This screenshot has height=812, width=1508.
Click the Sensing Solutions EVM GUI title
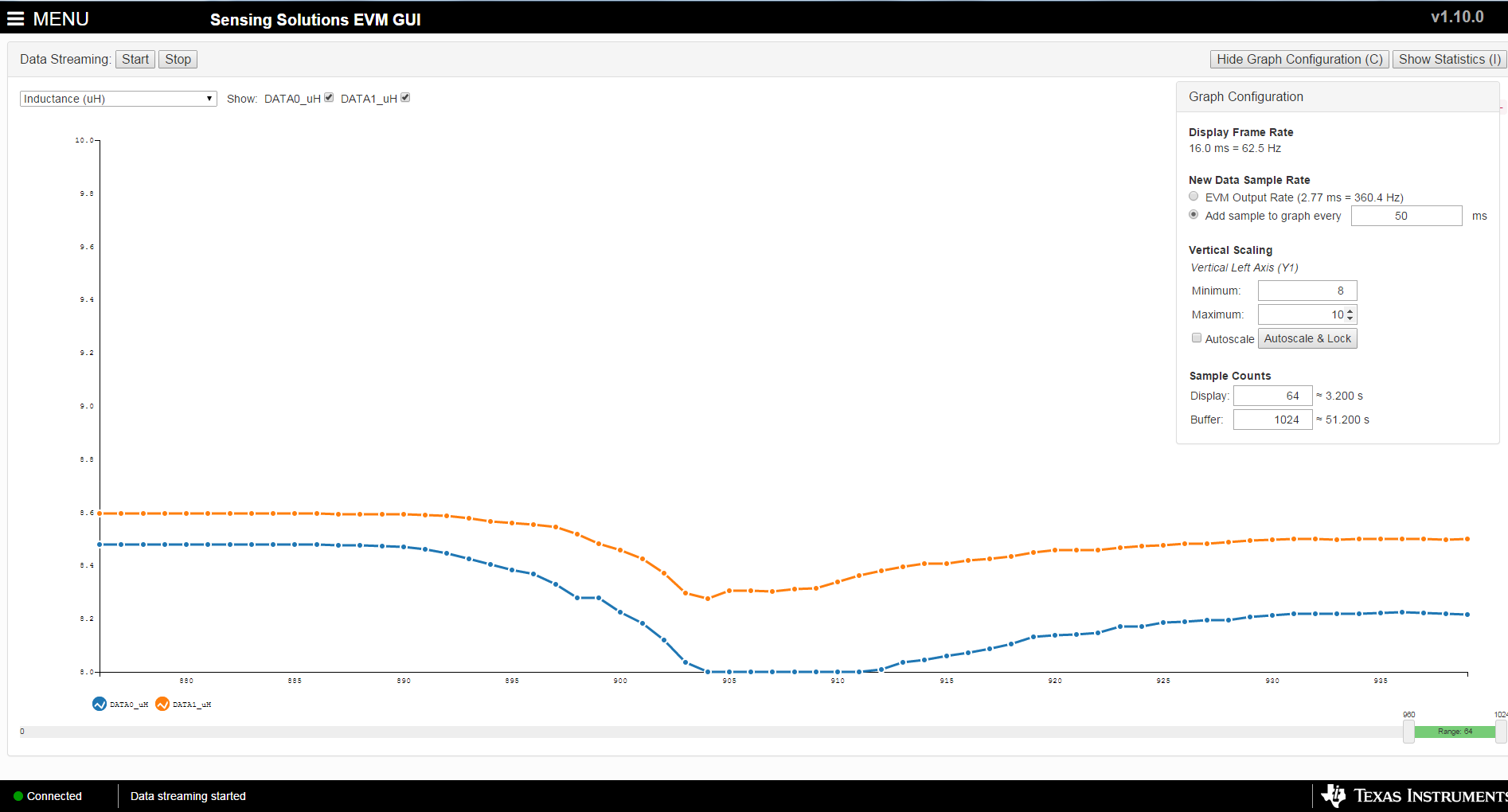click(x=315, y=20)
